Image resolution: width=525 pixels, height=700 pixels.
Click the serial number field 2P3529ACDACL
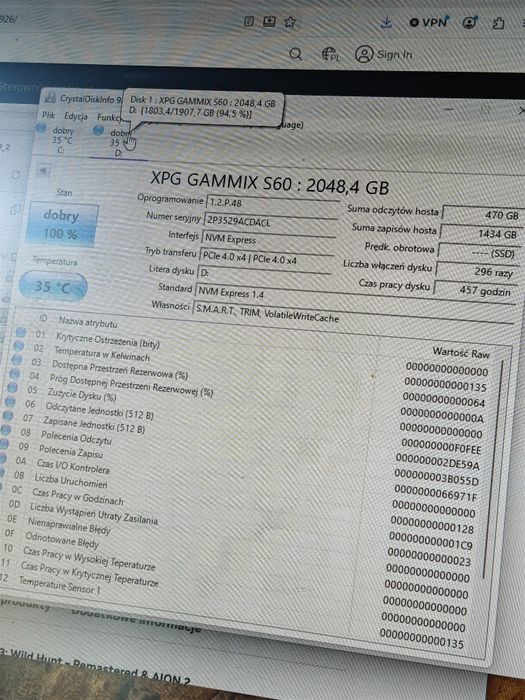tap(270, 223)
